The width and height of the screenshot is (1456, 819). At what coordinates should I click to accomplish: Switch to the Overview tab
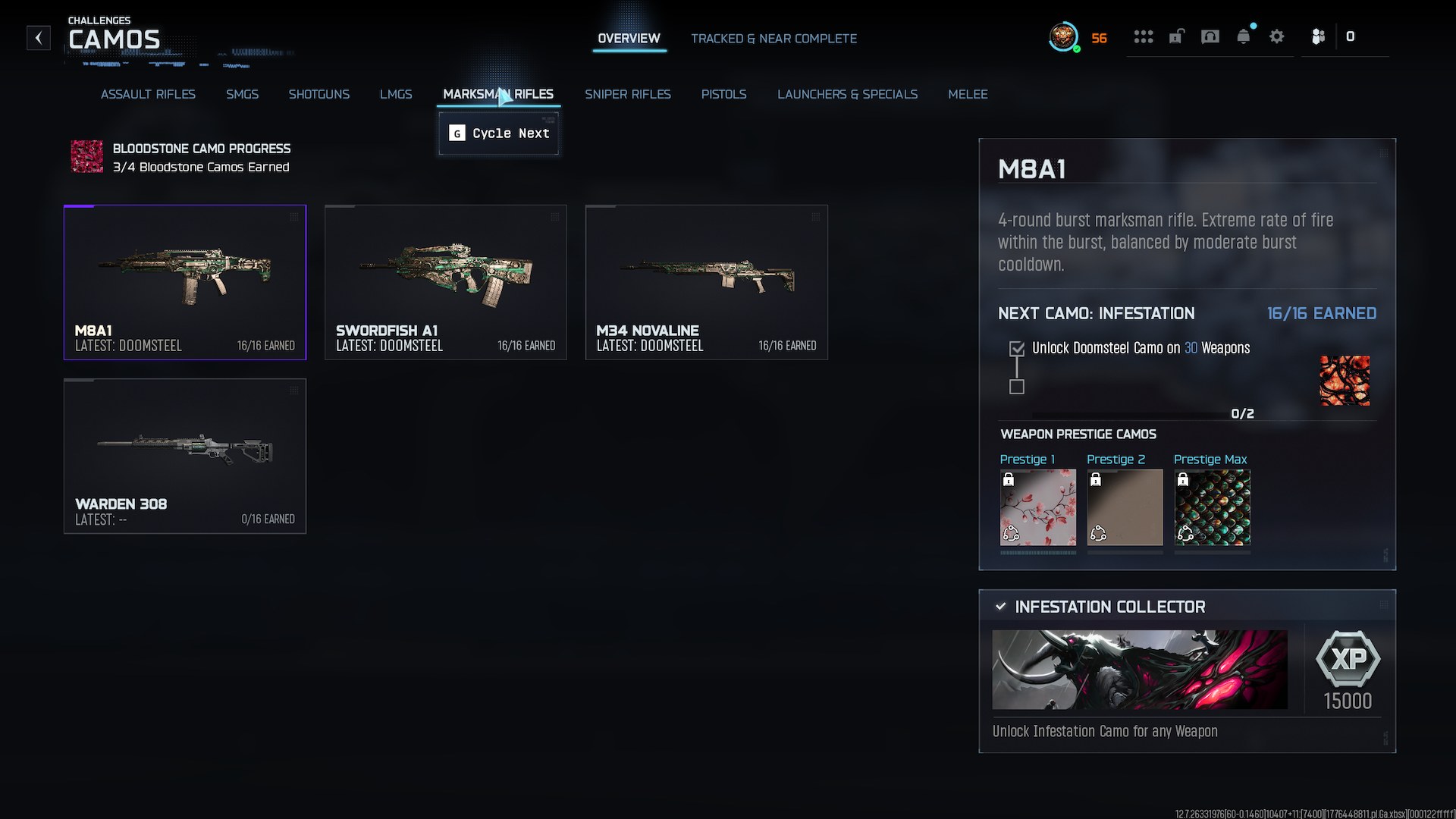pyautogui.click(x=629, y=39)
